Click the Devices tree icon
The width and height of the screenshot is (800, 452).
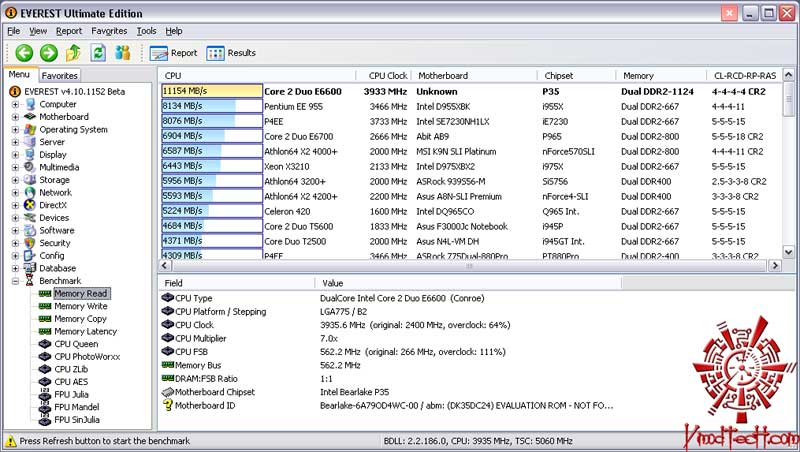pyautogui.click(x=30, y=218)
